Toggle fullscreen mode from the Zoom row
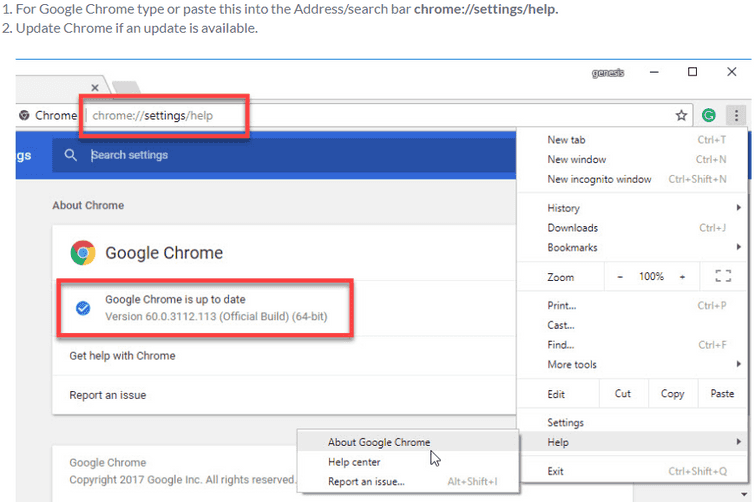The height and width of the screenshot is (502, 755). click(723, 277)
